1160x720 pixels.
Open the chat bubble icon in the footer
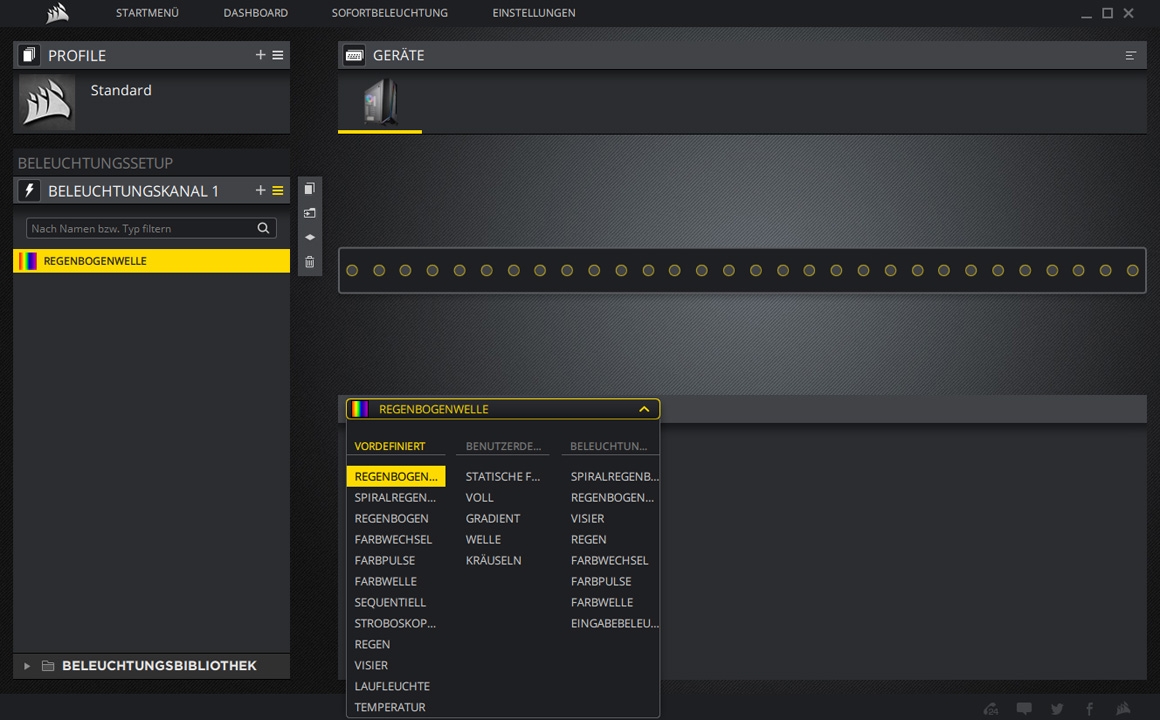(1024, 708)
